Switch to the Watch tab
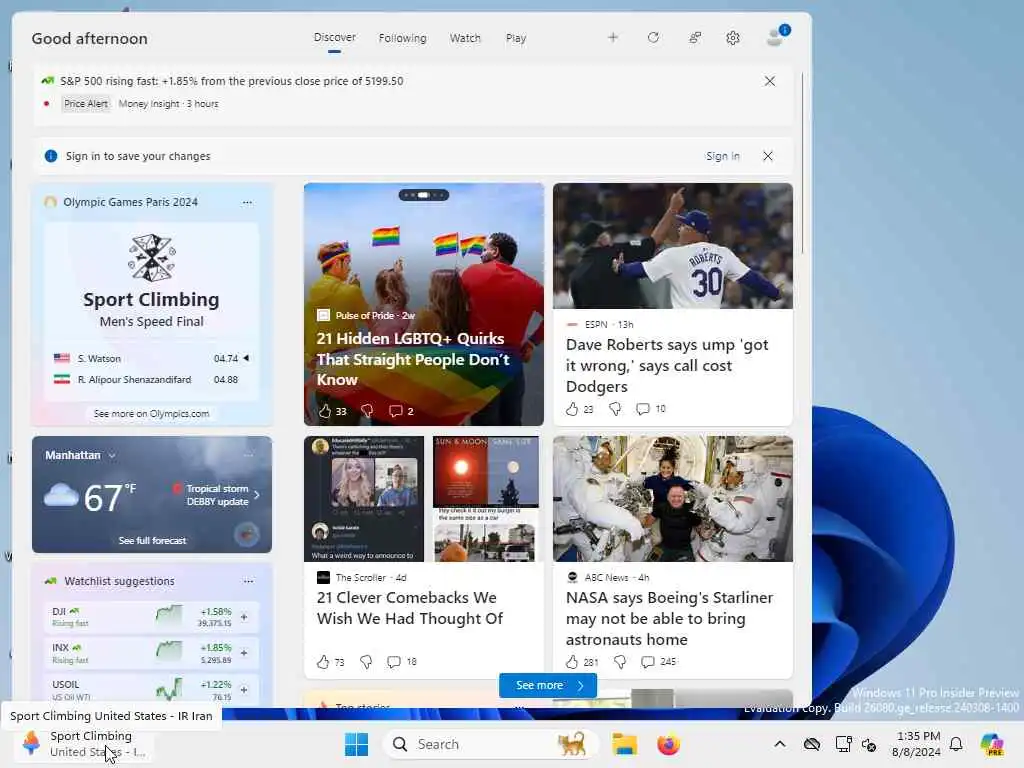This screenshot has width=1024, height=768. click(x=465, y=38)
